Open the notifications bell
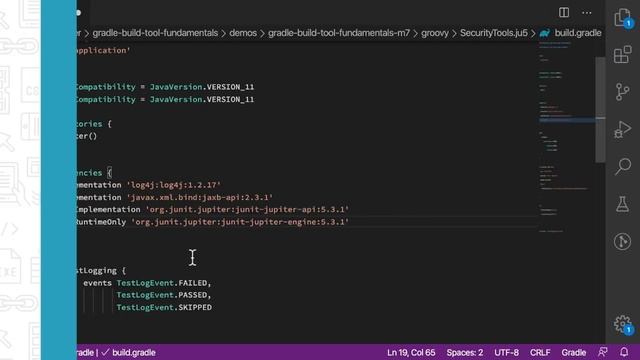Viewport: 640px width, 360px height. [x=624, y=352]
